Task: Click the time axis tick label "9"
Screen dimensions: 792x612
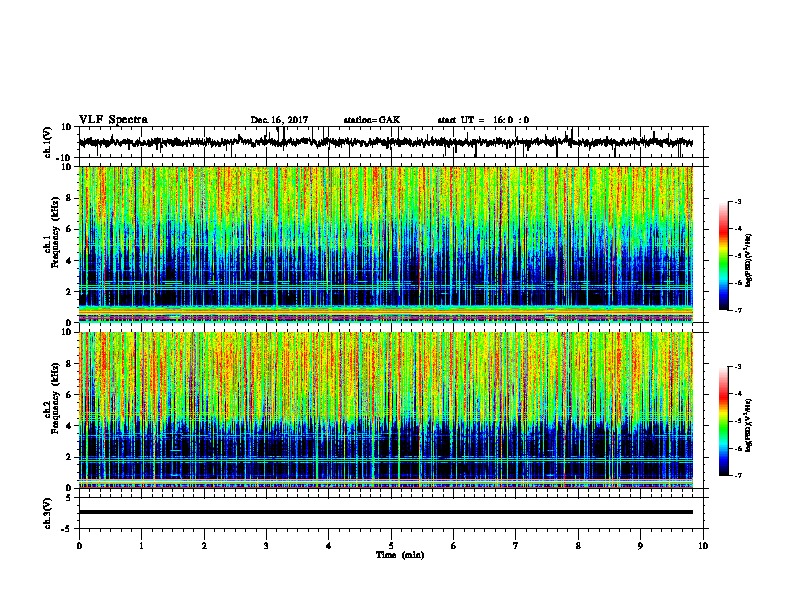Action: point(640,546)
